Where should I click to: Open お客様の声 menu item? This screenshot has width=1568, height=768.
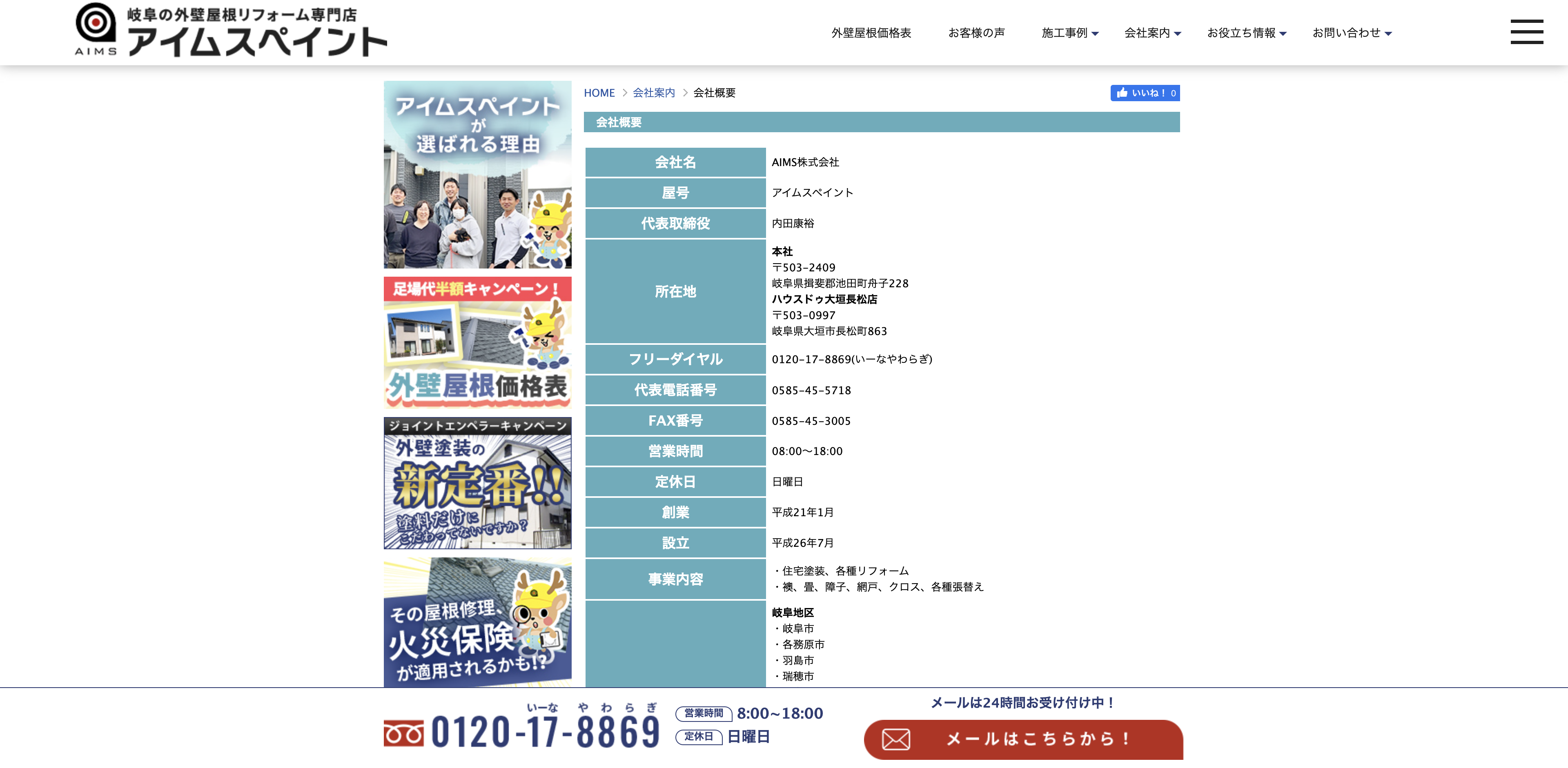(x=976, y=33)
